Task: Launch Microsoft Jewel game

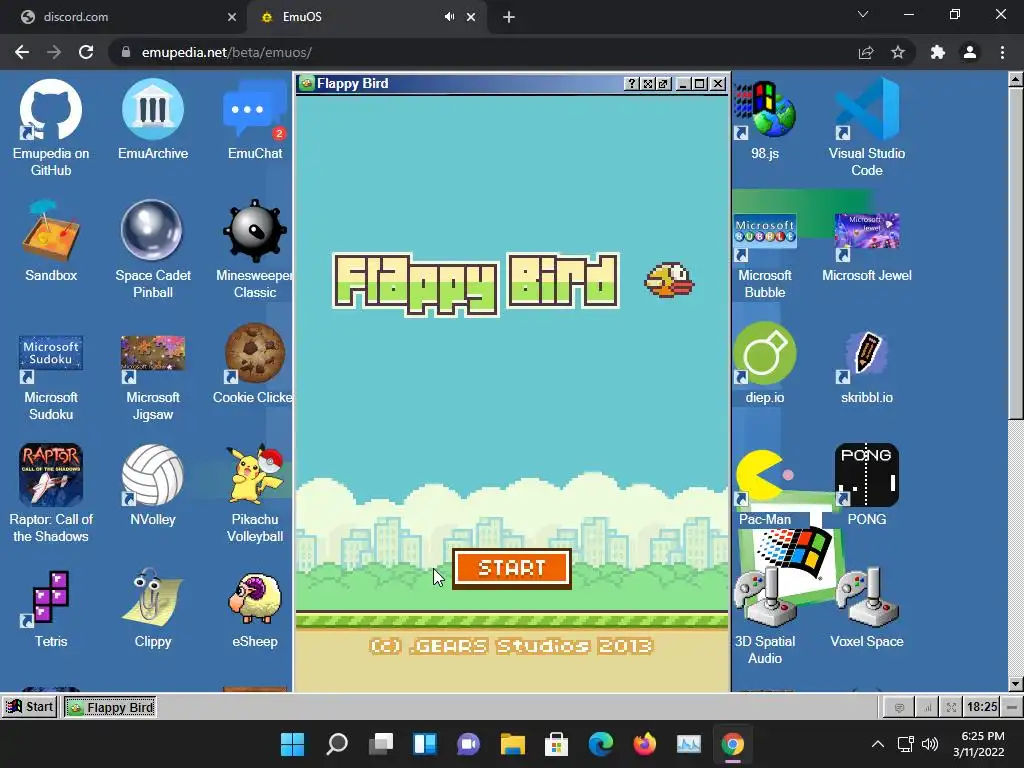Action: 867,248
